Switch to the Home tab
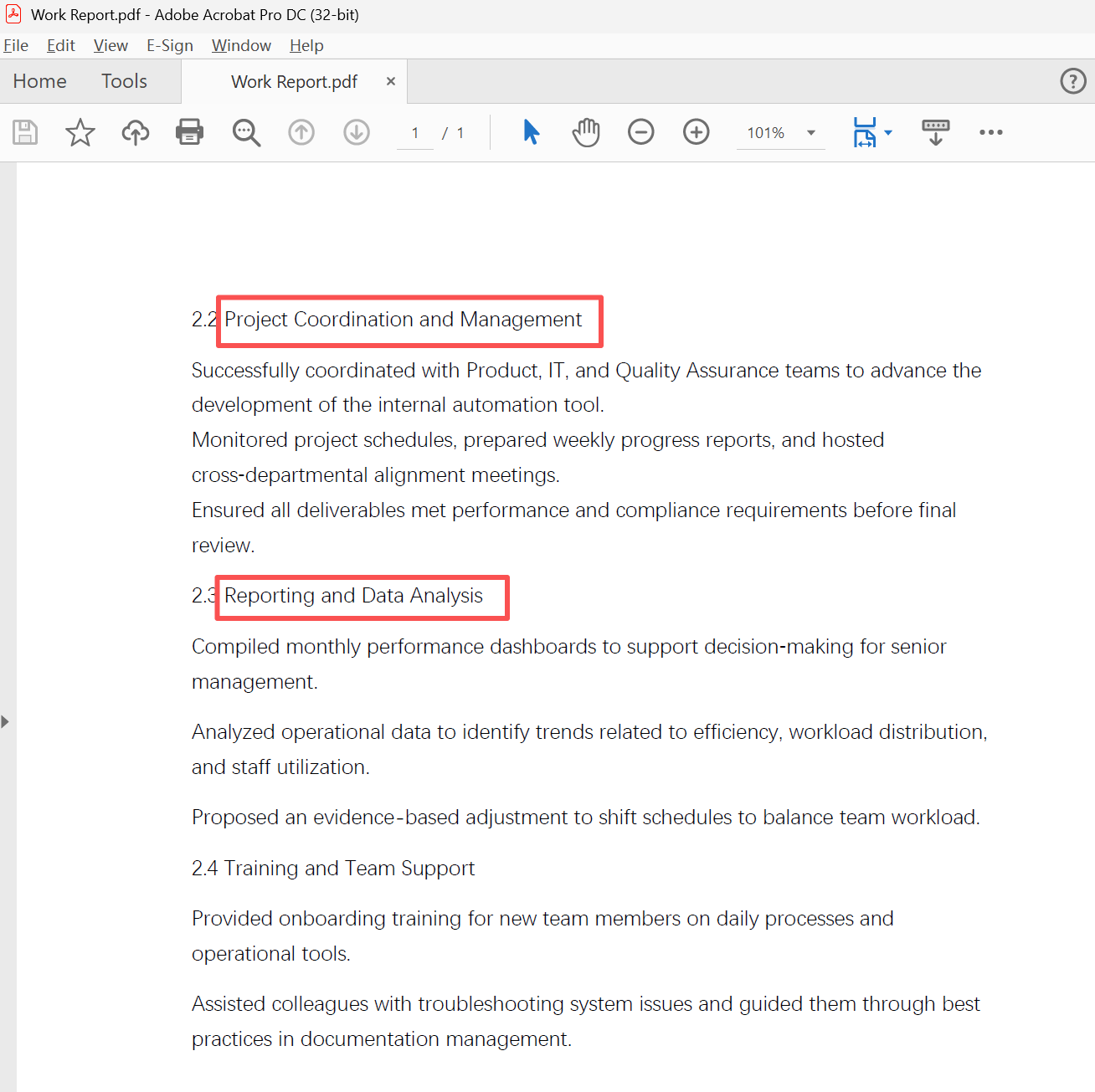The height and width of the screenshot is (1092, 1095). [40, 81]
